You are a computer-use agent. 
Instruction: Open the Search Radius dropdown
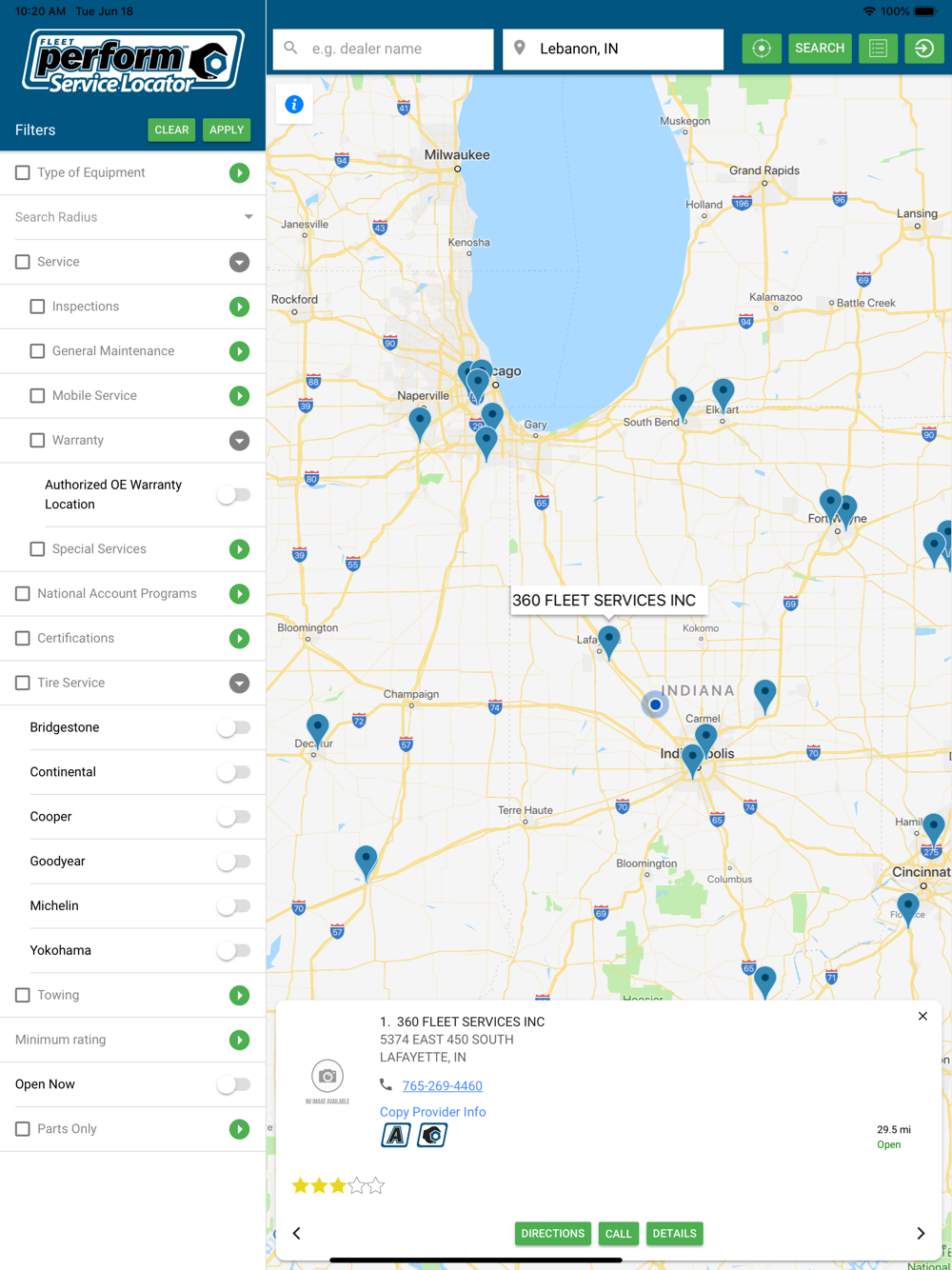coord(133,217)
